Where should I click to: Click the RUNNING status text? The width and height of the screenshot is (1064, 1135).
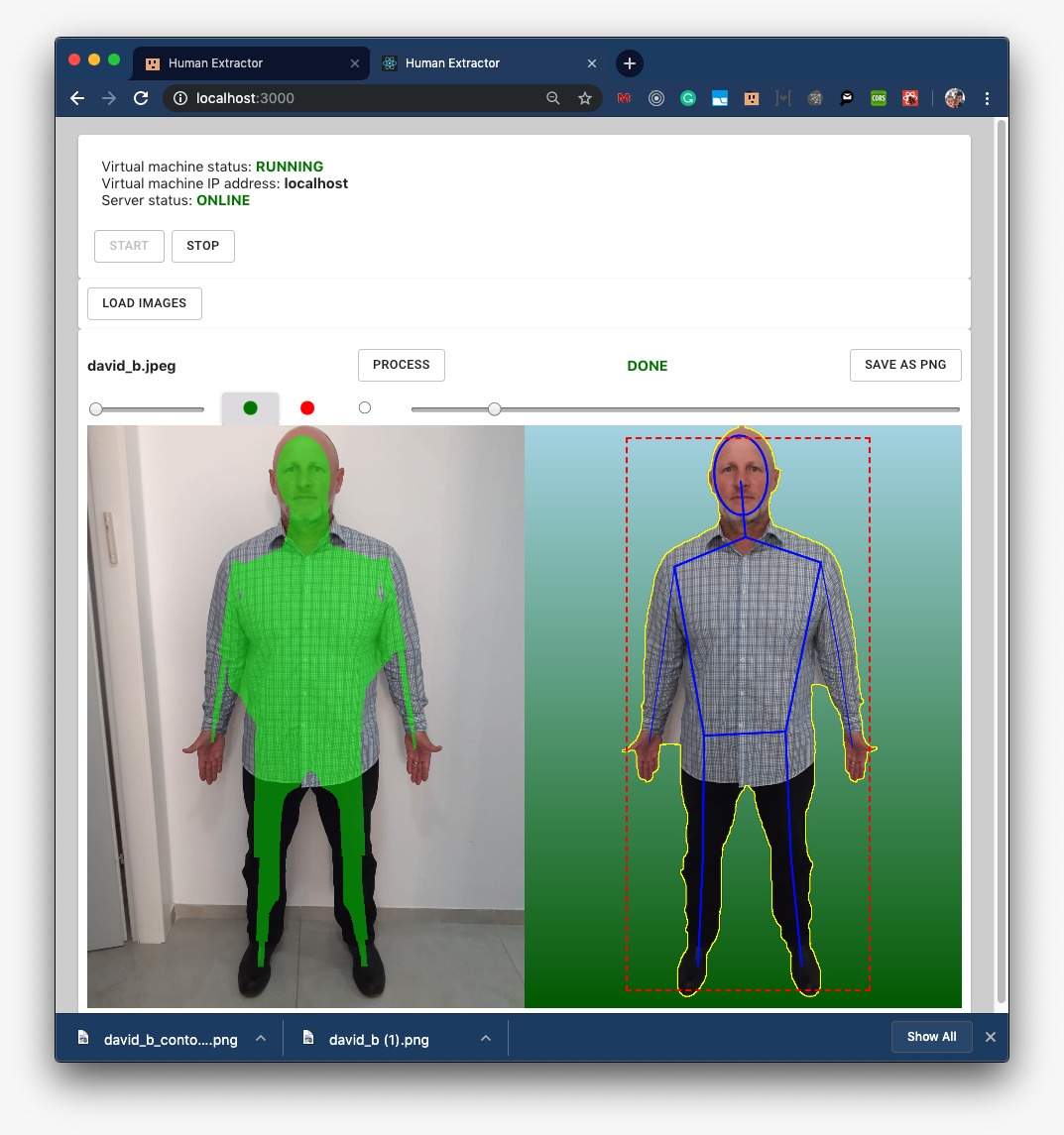[290, 167]
